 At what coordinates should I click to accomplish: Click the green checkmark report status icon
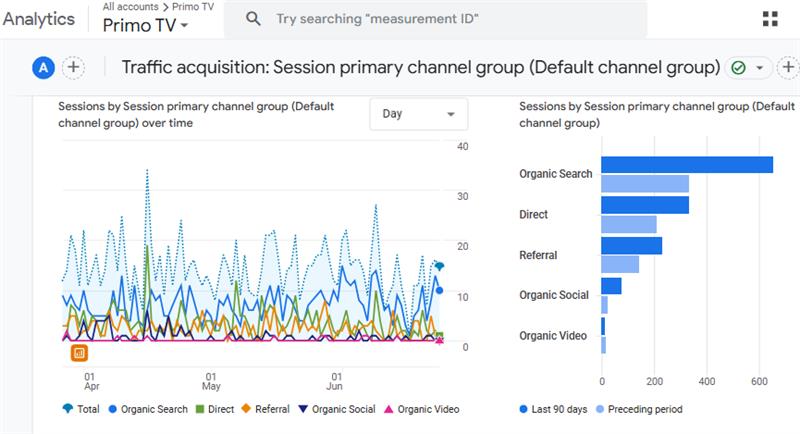pyautogui.click(x=738, y=68)
